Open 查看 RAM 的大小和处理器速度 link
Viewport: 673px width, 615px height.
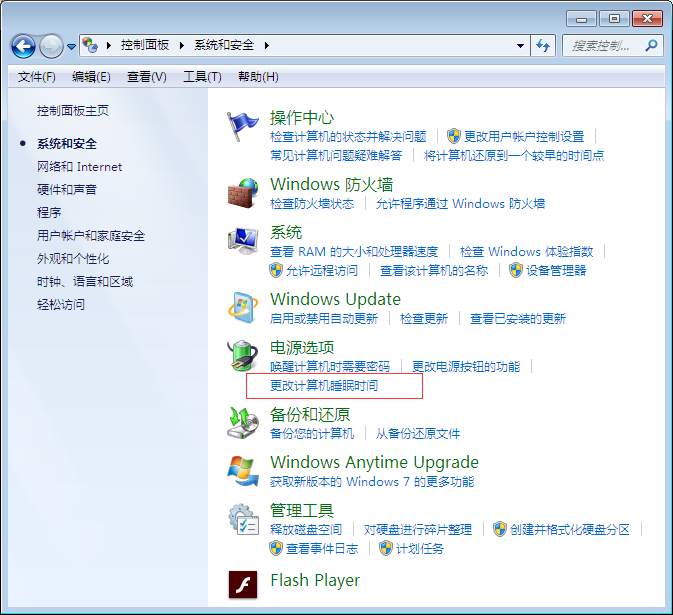(354, 251)
